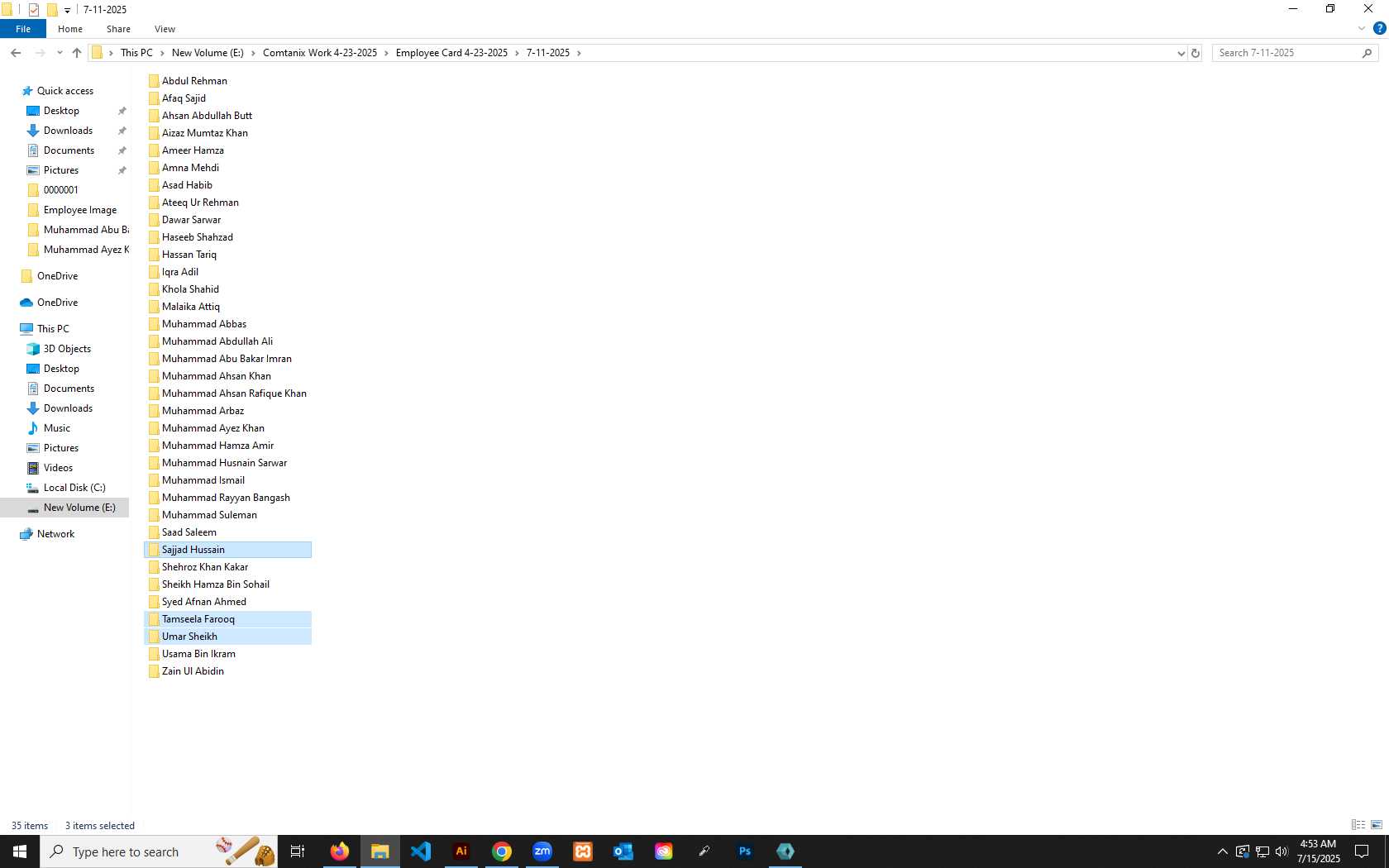
Task: Open the notification center
Action: point(1362,851)
